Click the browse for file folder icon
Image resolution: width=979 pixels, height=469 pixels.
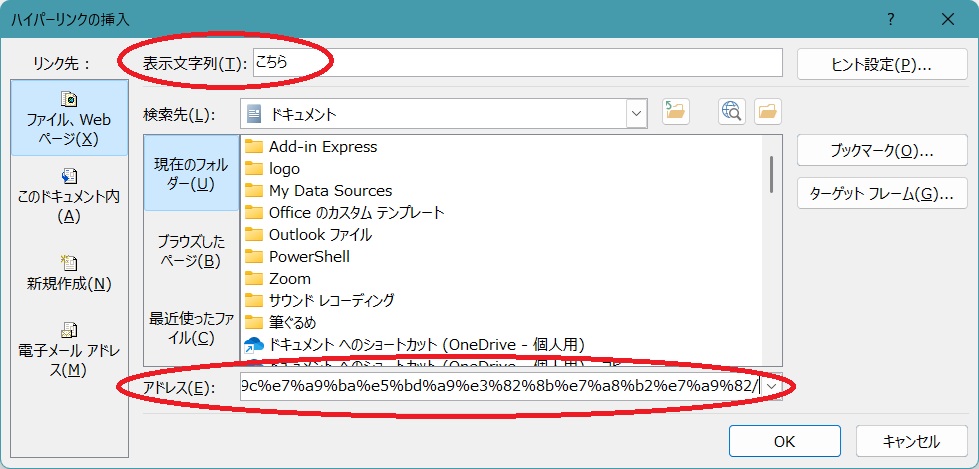(x=768, y=113)
